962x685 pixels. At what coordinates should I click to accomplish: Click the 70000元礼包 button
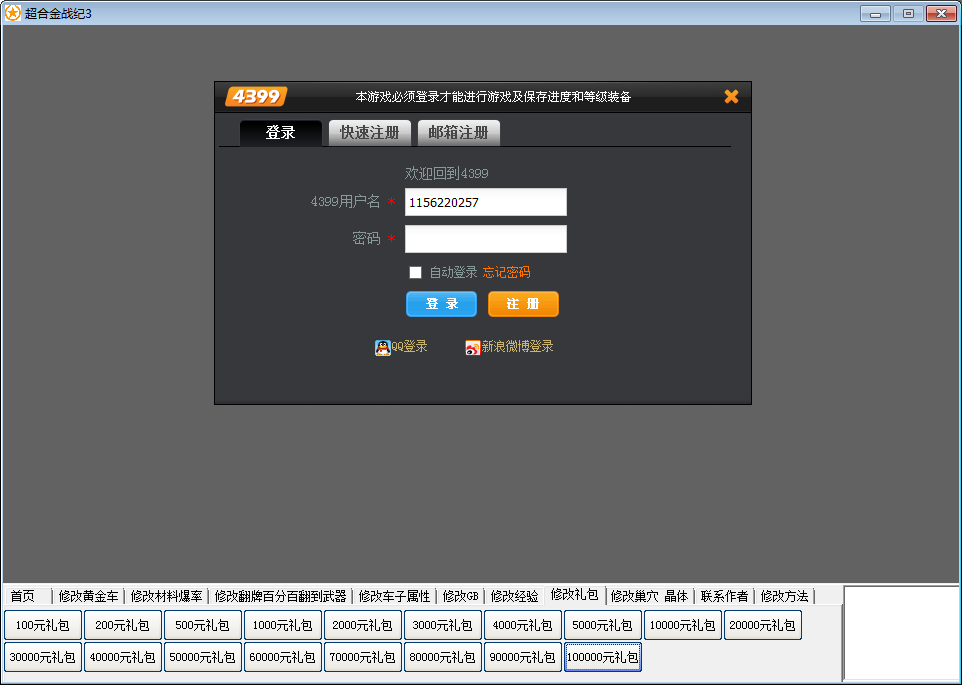(363, 657)
